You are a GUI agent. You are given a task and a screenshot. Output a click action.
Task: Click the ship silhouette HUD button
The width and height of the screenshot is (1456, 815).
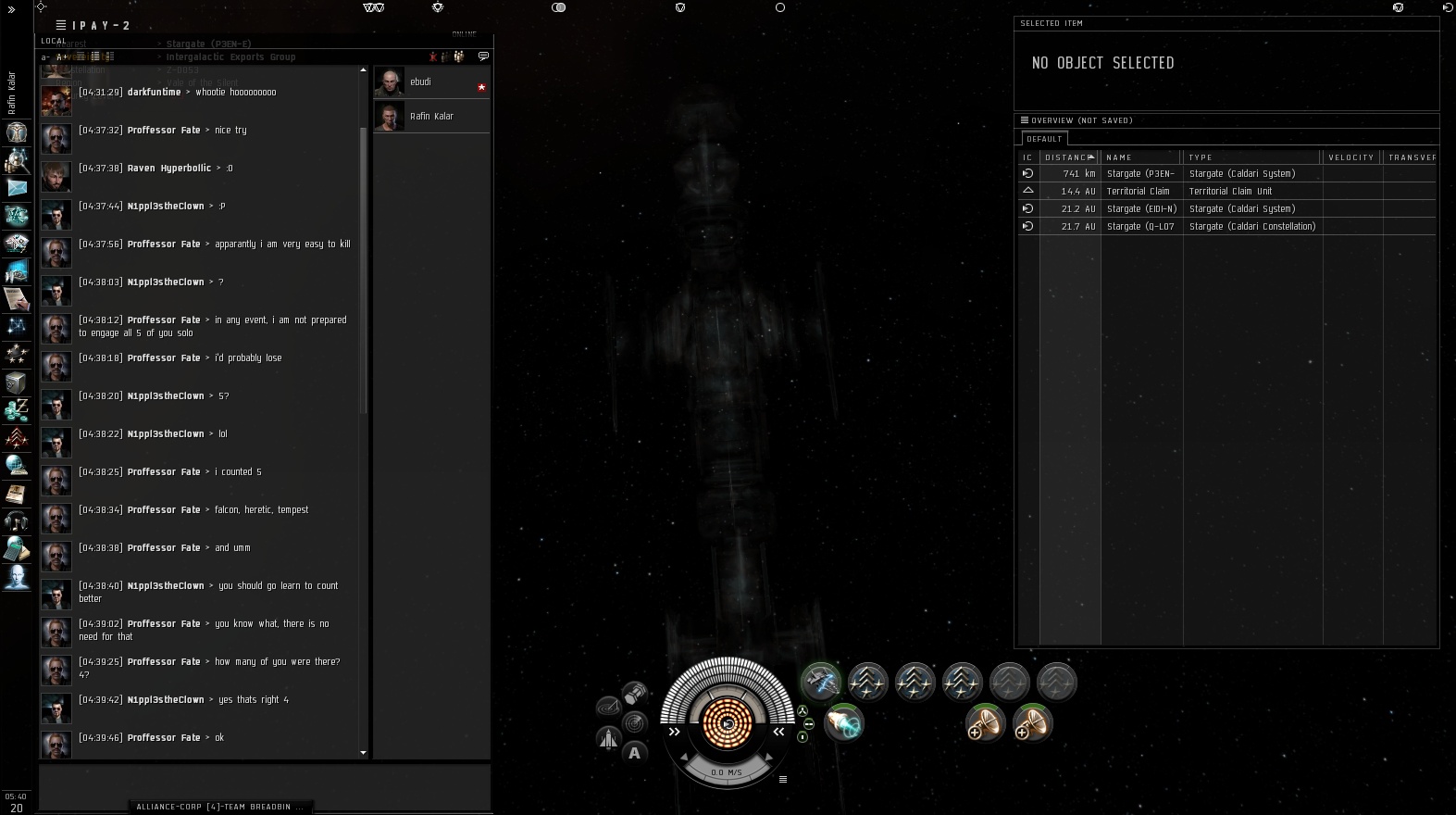608,737
